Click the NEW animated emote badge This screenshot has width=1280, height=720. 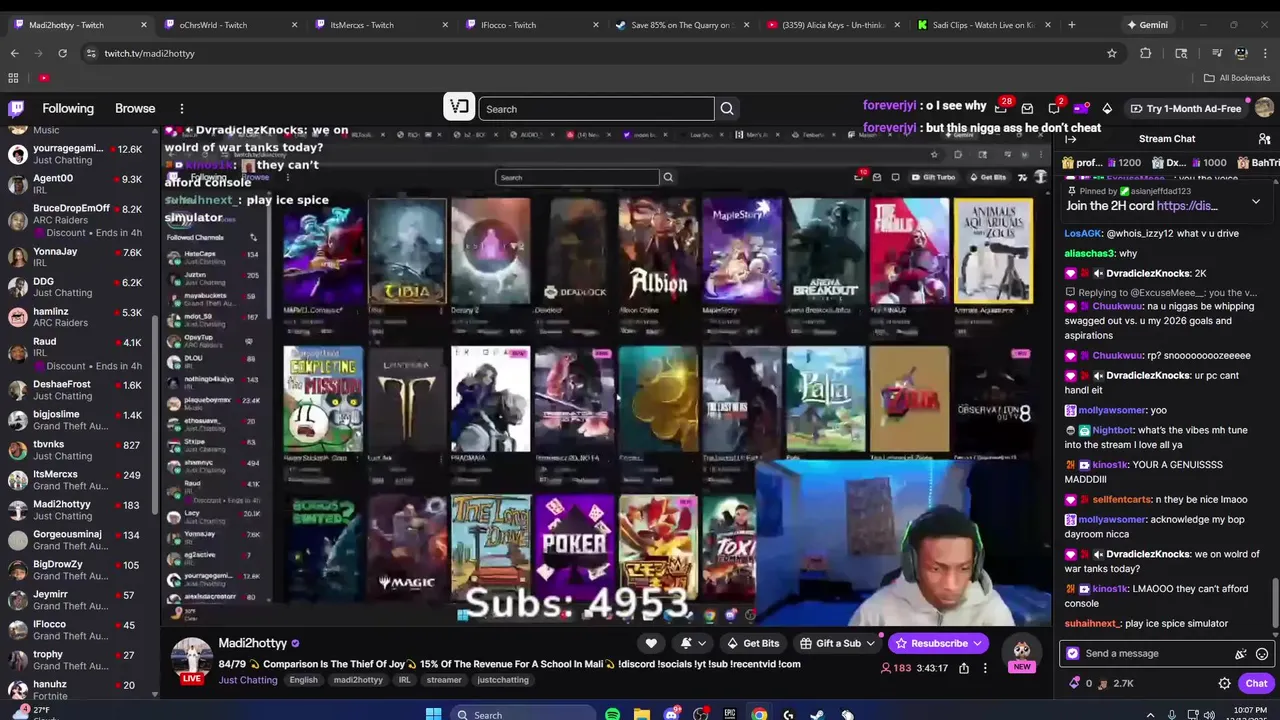tap(1021, 655)
